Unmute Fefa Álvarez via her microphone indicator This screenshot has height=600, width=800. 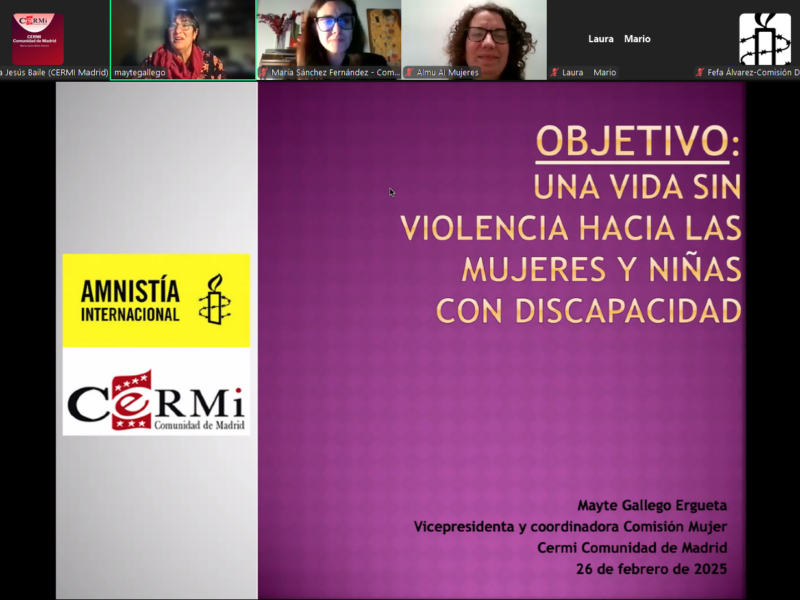699,72
